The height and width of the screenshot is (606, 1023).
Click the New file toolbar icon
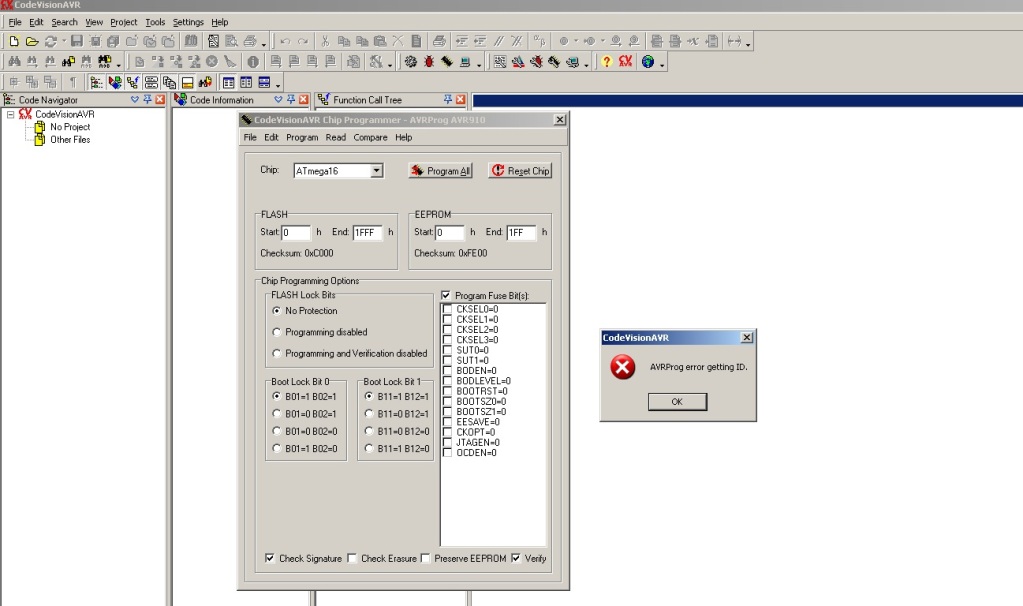14,41
